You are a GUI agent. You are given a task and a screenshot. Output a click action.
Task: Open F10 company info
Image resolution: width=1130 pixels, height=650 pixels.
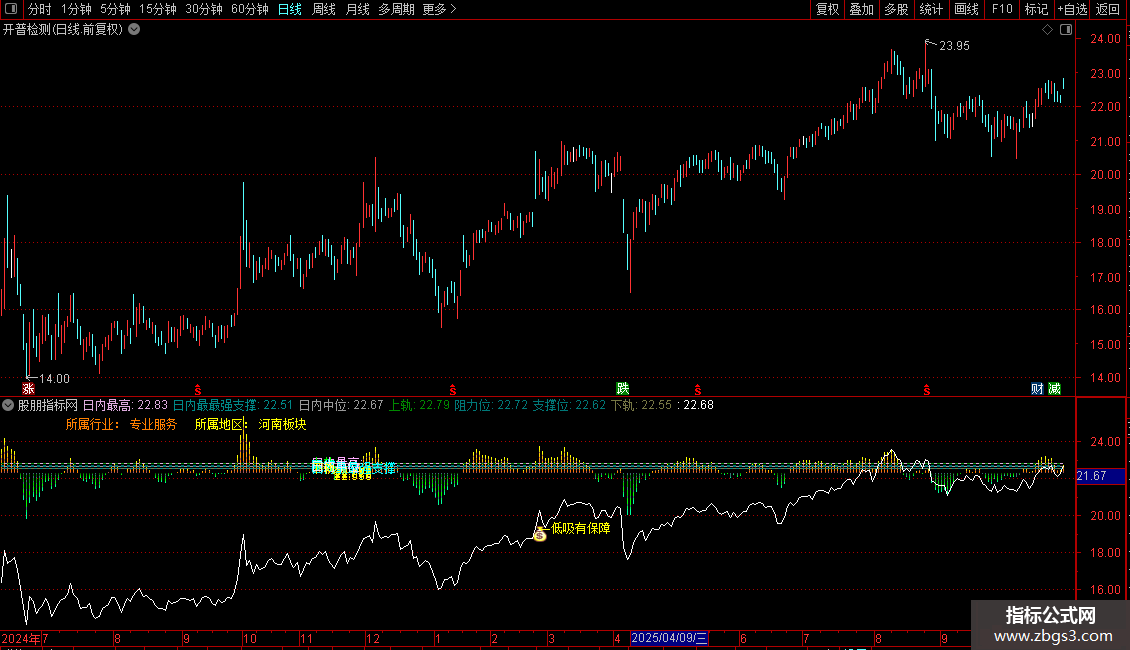point(1002,9)
